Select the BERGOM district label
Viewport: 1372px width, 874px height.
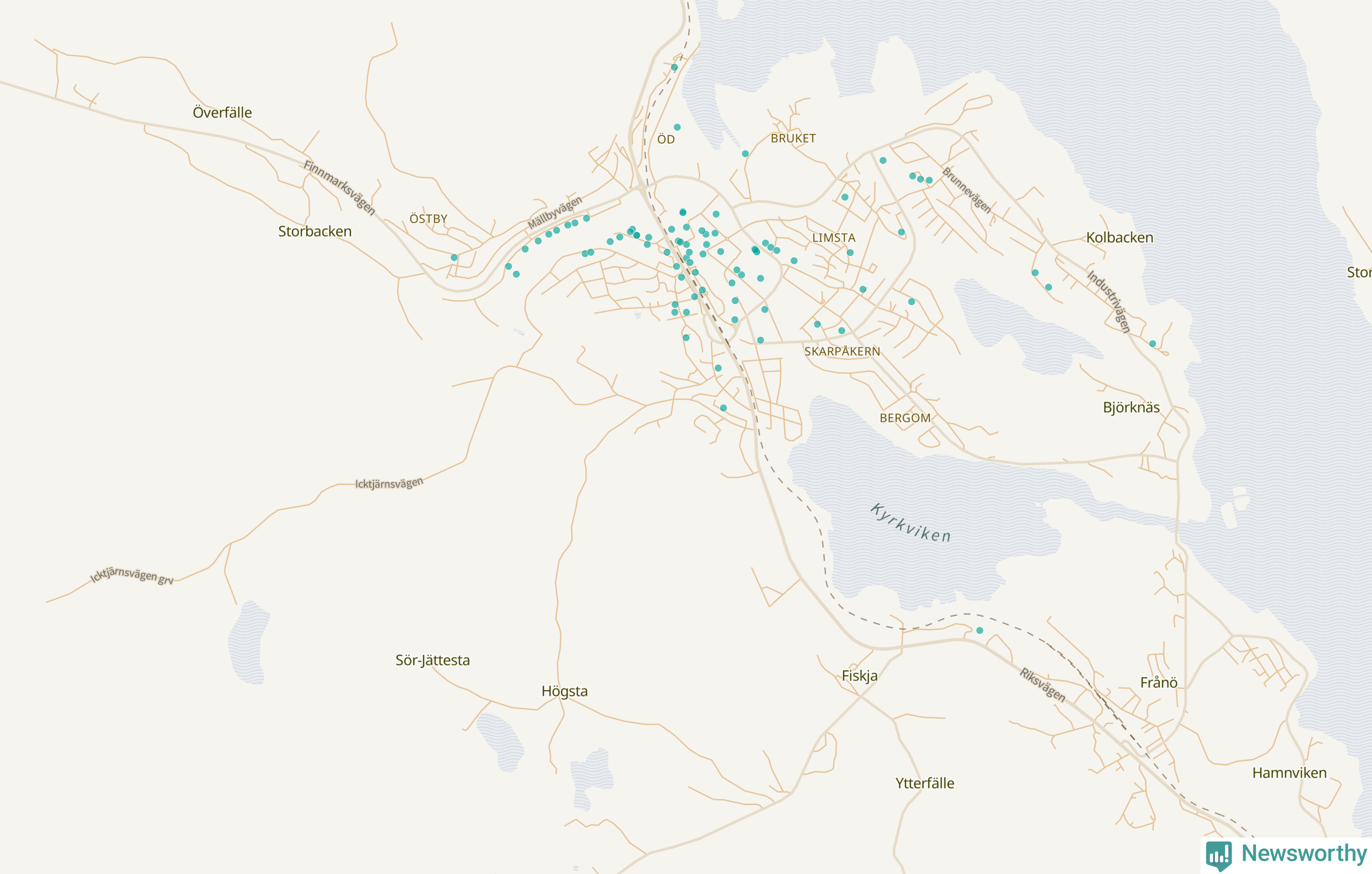click(905, 418)
